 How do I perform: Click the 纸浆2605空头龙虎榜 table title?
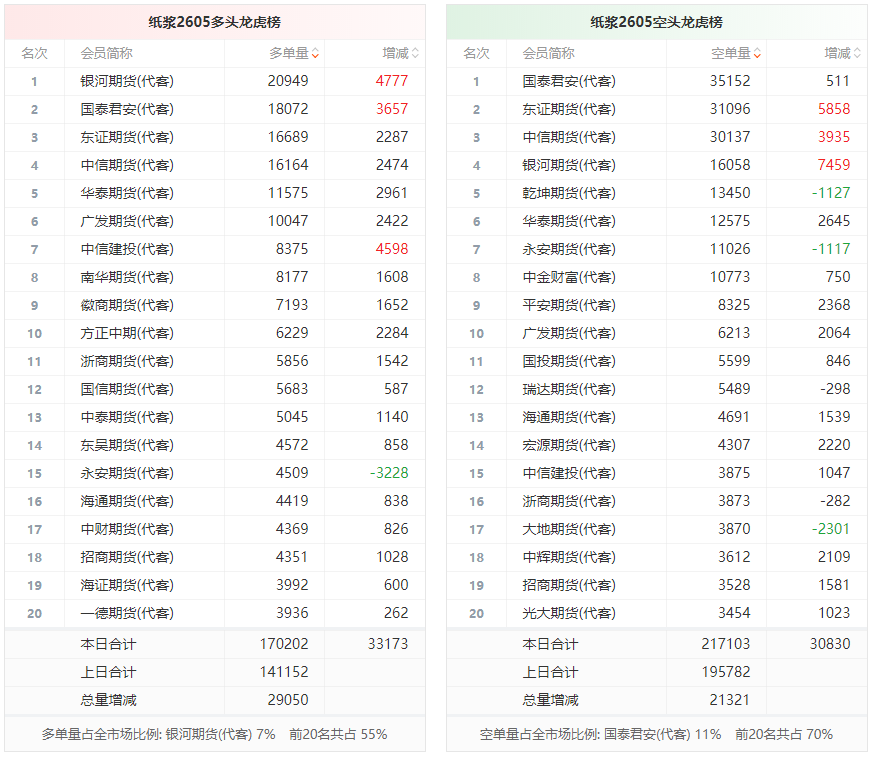click(656, 22)
